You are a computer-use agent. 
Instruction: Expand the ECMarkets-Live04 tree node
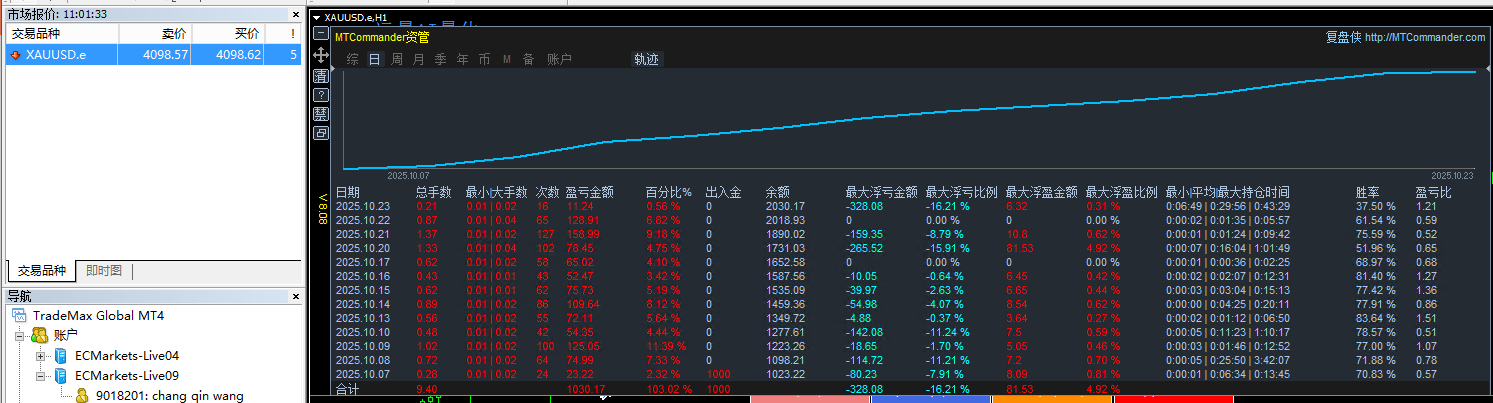40,356
